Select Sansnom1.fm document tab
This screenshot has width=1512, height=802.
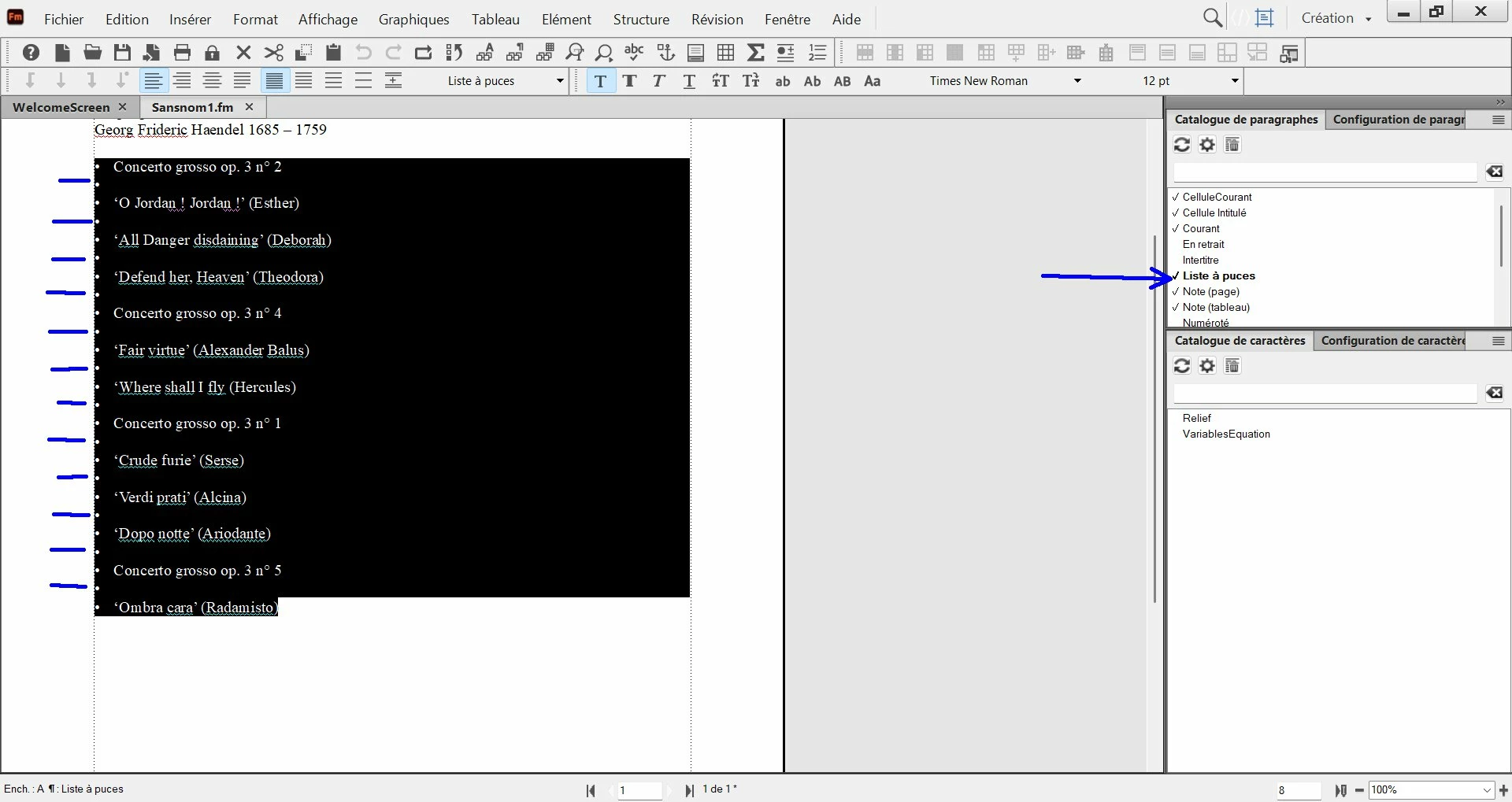192,107
